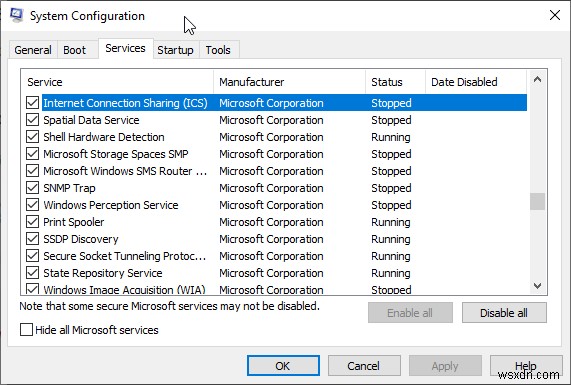Select Secure Socket Tunneling Protocol row

276,256
